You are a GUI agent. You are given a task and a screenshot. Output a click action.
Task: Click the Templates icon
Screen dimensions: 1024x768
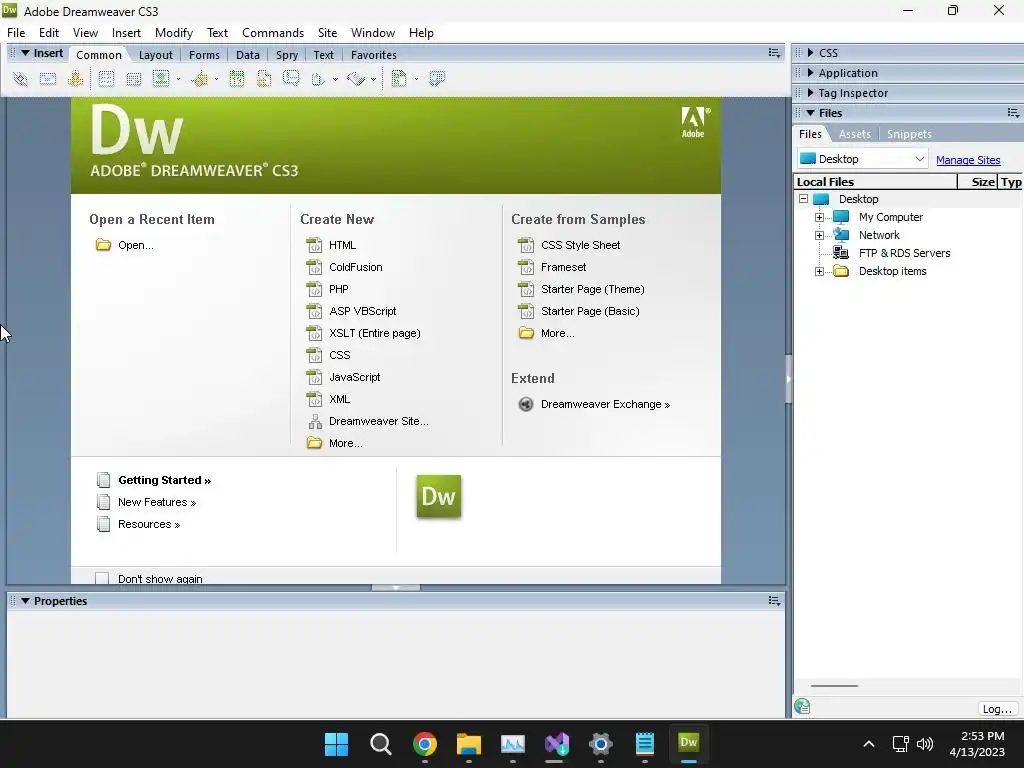(398, 79)
